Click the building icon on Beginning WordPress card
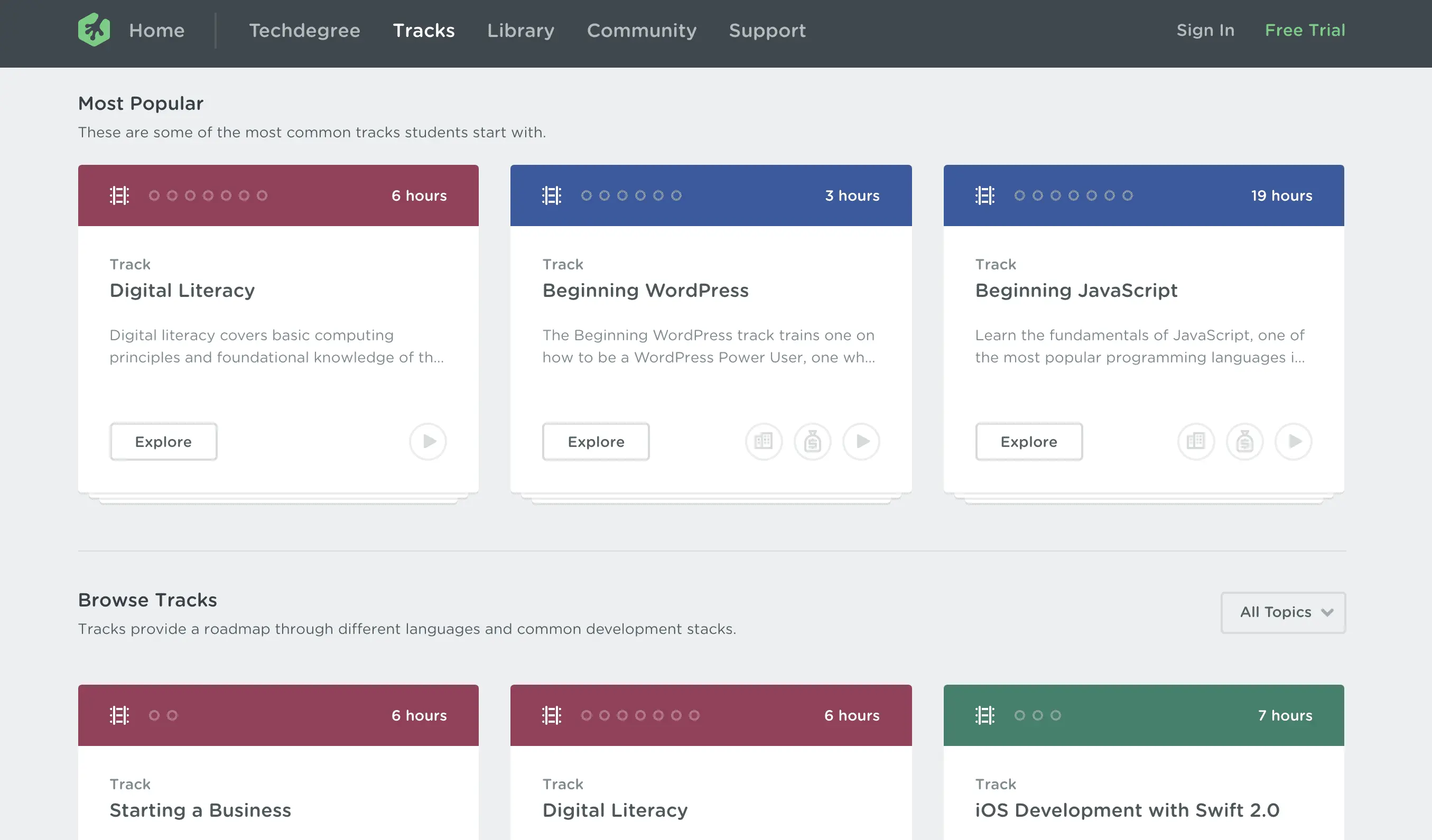Viewport: 1432px width, 840px height. click(763, 441)
